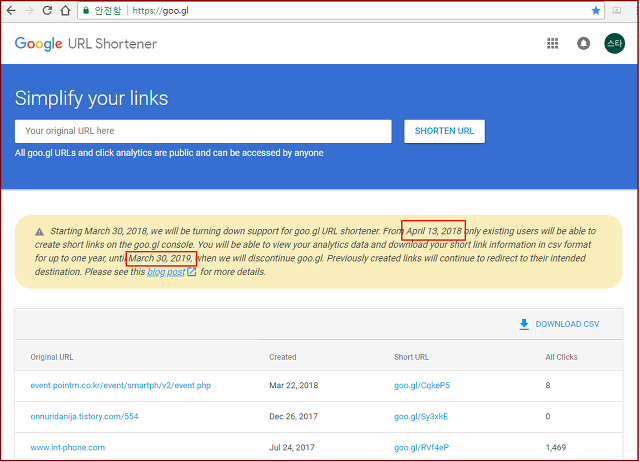Click the external link icon beside blog post

click(191, 271)
